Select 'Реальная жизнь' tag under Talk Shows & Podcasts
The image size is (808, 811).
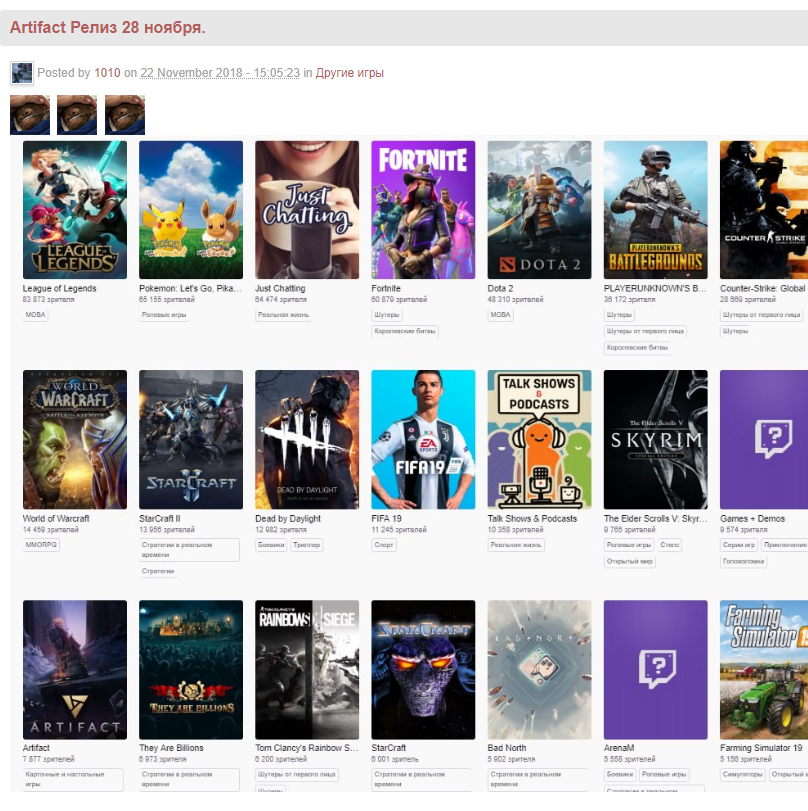(x=516, y=545)
